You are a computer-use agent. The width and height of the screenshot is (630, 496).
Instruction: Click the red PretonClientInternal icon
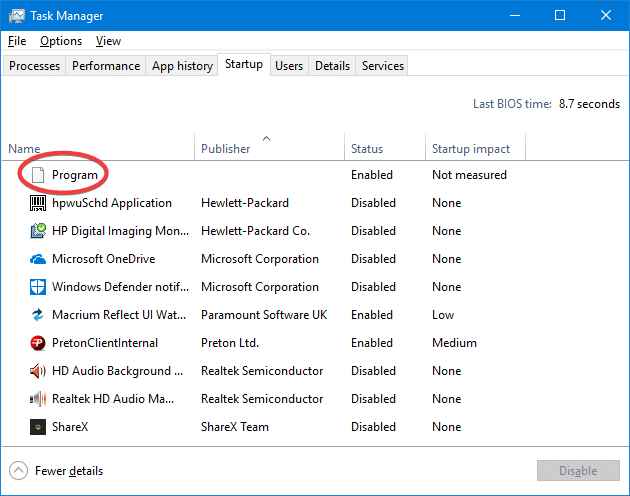(38, 343)
